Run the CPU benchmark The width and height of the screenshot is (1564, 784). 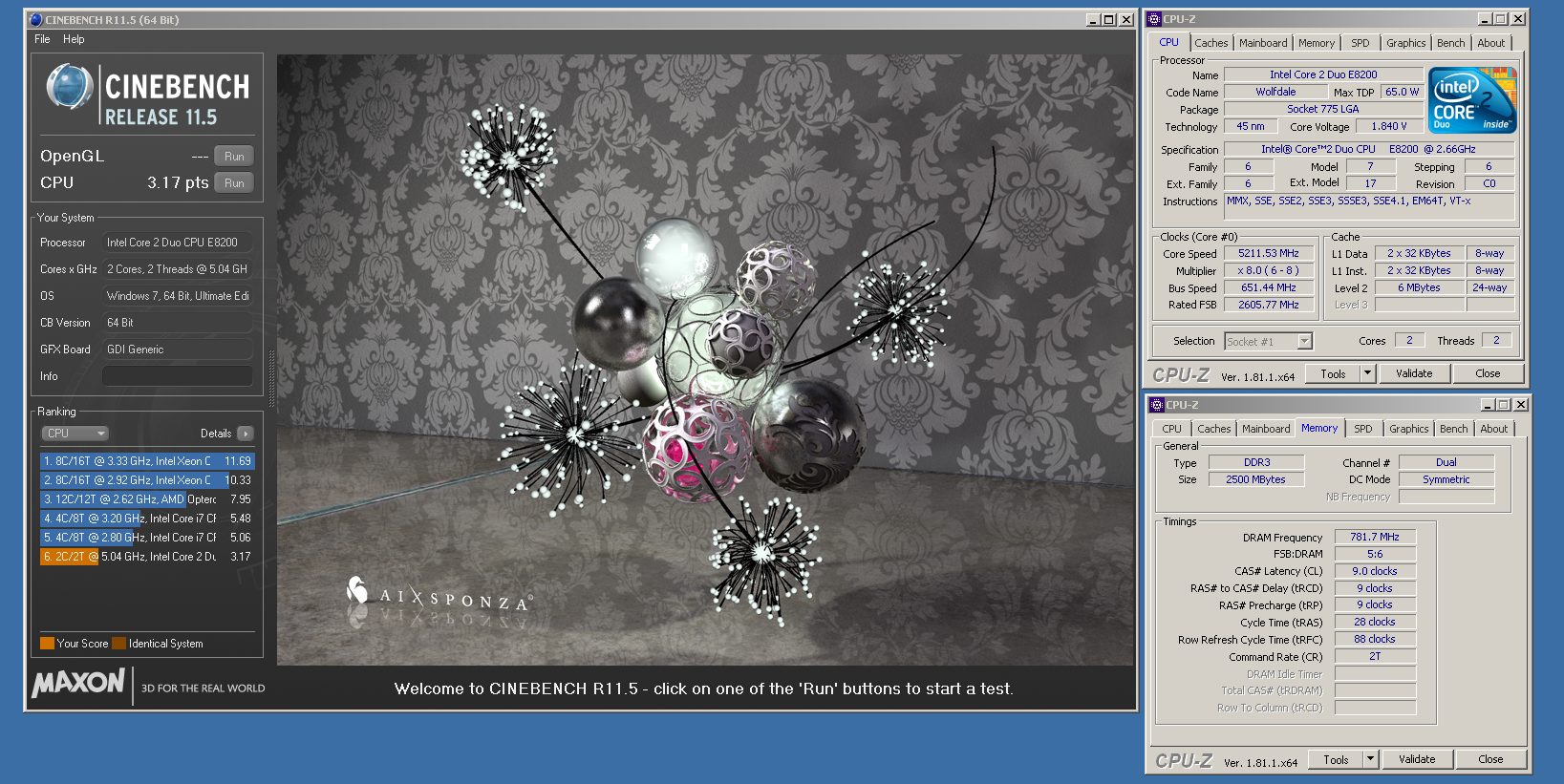[x=234, y=183]
